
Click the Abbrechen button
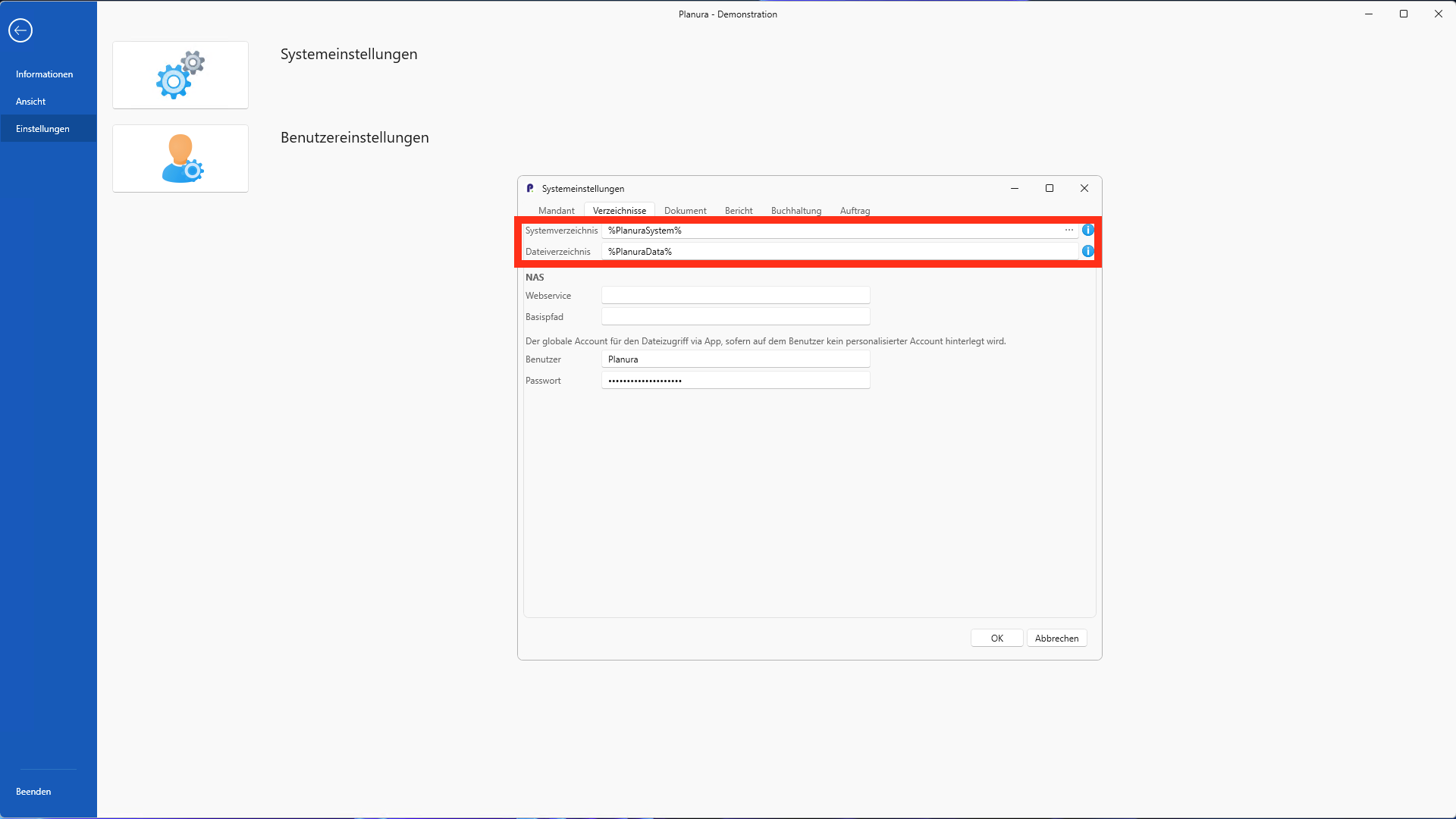pos(1056,639)
